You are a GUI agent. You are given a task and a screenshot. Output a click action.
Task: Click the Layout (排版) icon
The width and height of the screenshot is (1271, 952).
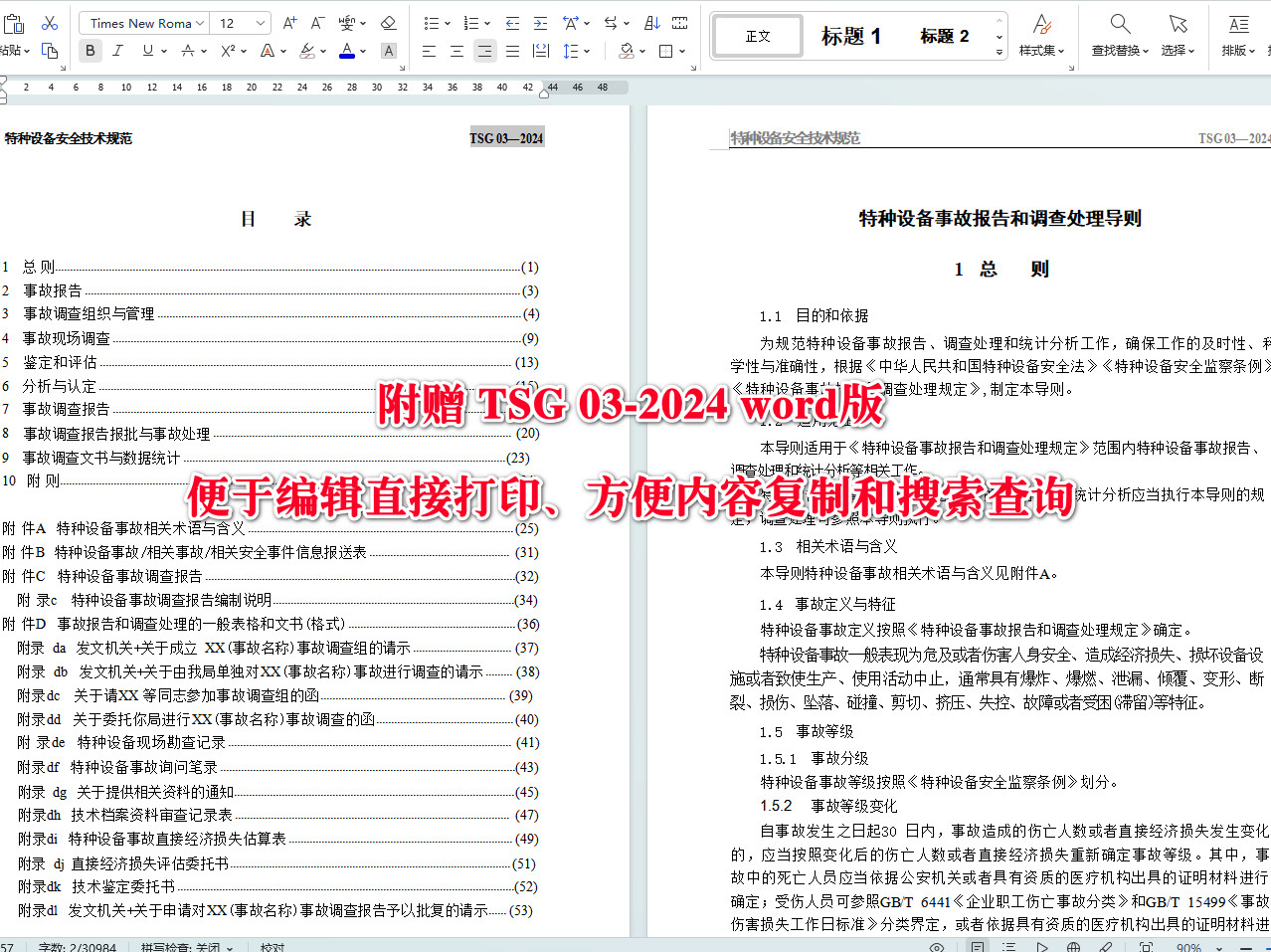tap(1238, 23)
